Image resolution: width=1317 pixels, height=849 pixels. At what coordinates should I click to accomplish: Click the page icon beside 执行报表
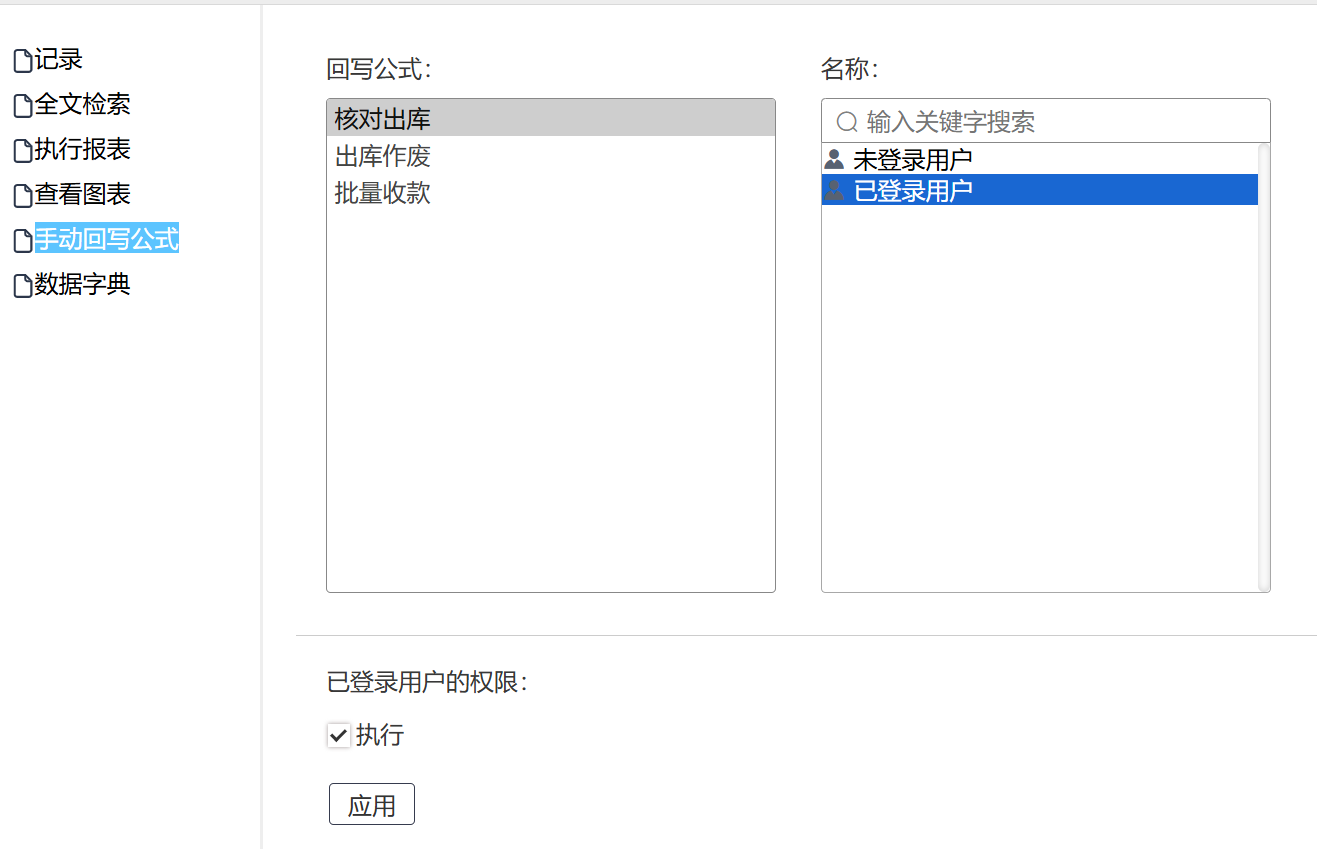pyautogui.click(x=22, y=151)
